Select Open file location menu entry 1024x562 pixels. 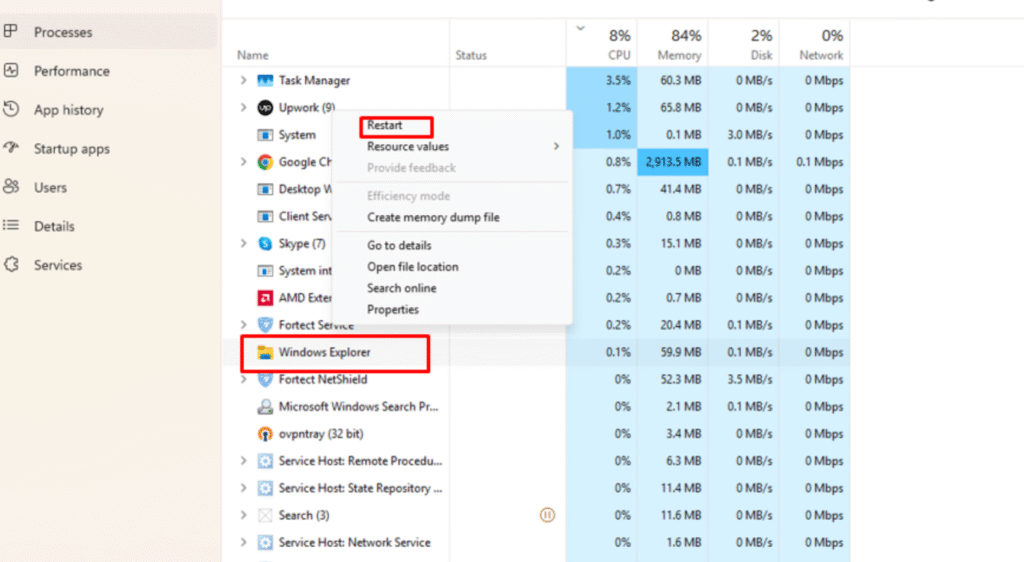tap(413, 267)
